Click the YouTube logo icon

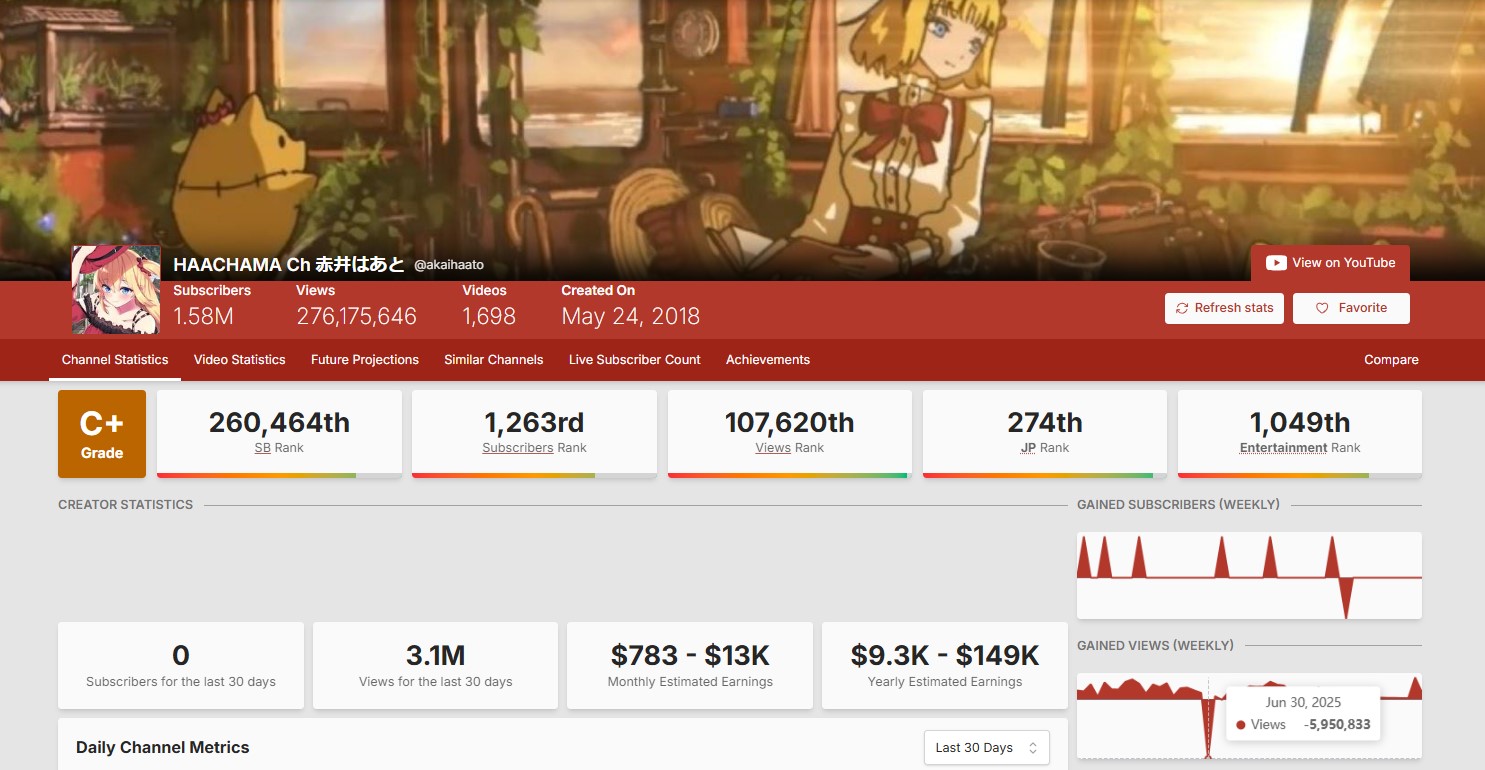click(x=1276, y=263)
